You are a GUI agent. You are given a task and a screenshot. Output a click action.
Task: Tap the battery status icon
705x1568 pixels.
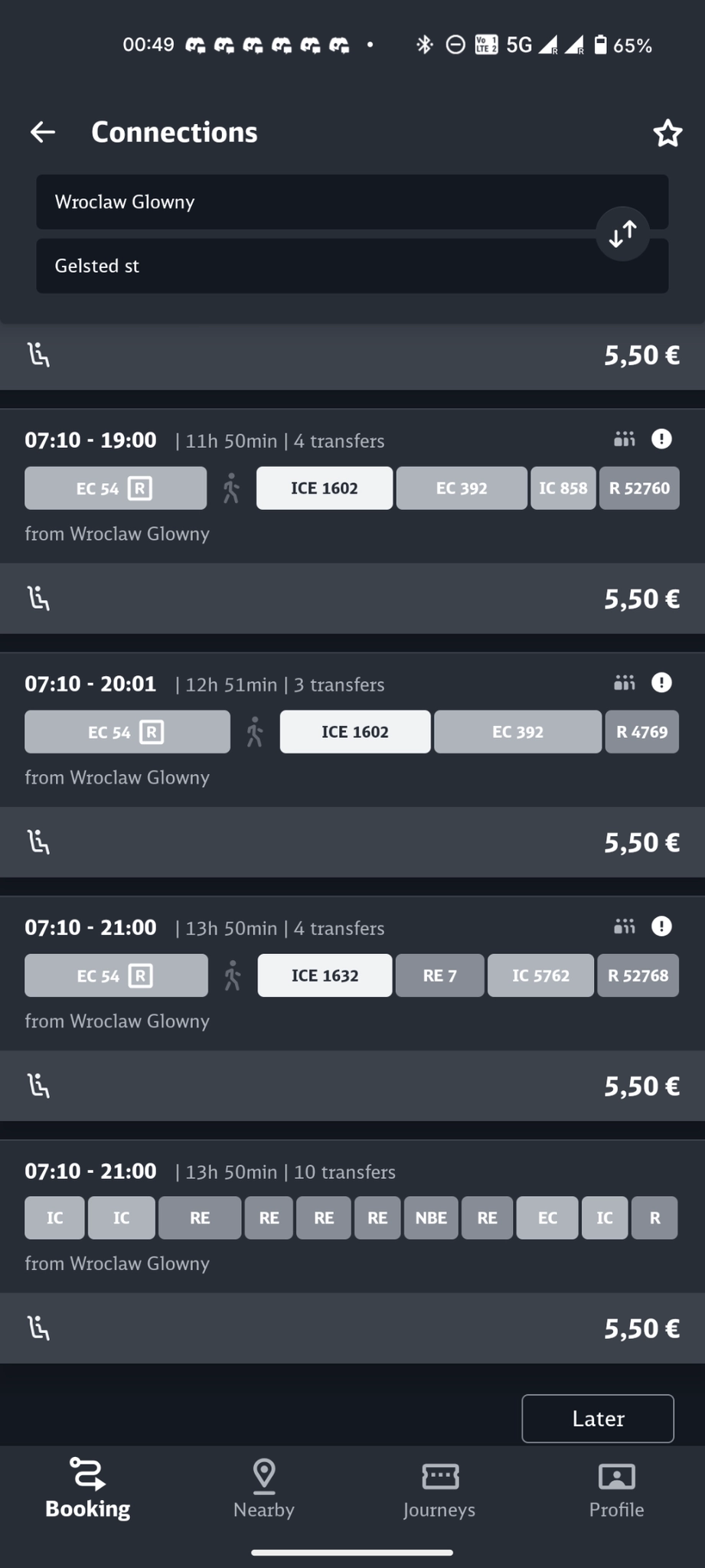point(601,45)
